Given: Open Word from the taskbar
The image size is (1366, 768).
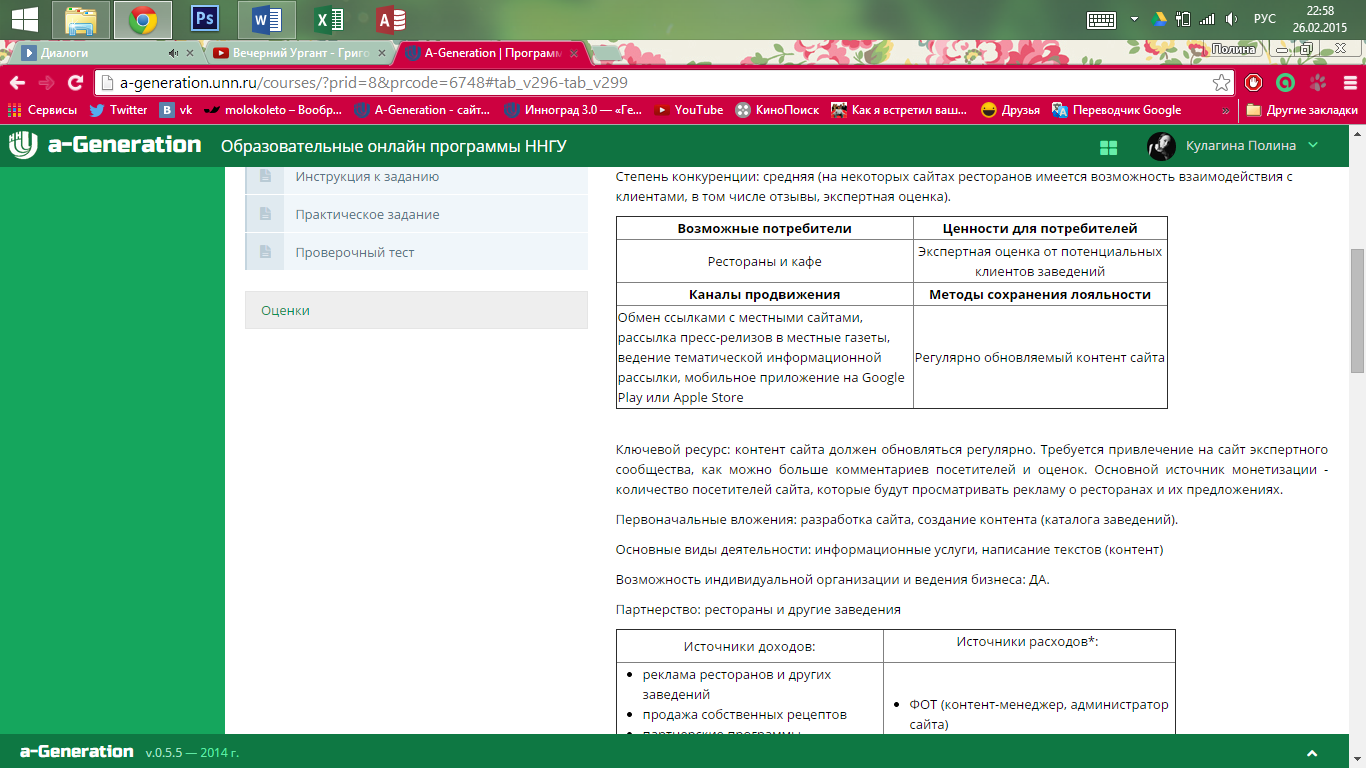Looking at the screenshot, I should [x=266, y=19].
